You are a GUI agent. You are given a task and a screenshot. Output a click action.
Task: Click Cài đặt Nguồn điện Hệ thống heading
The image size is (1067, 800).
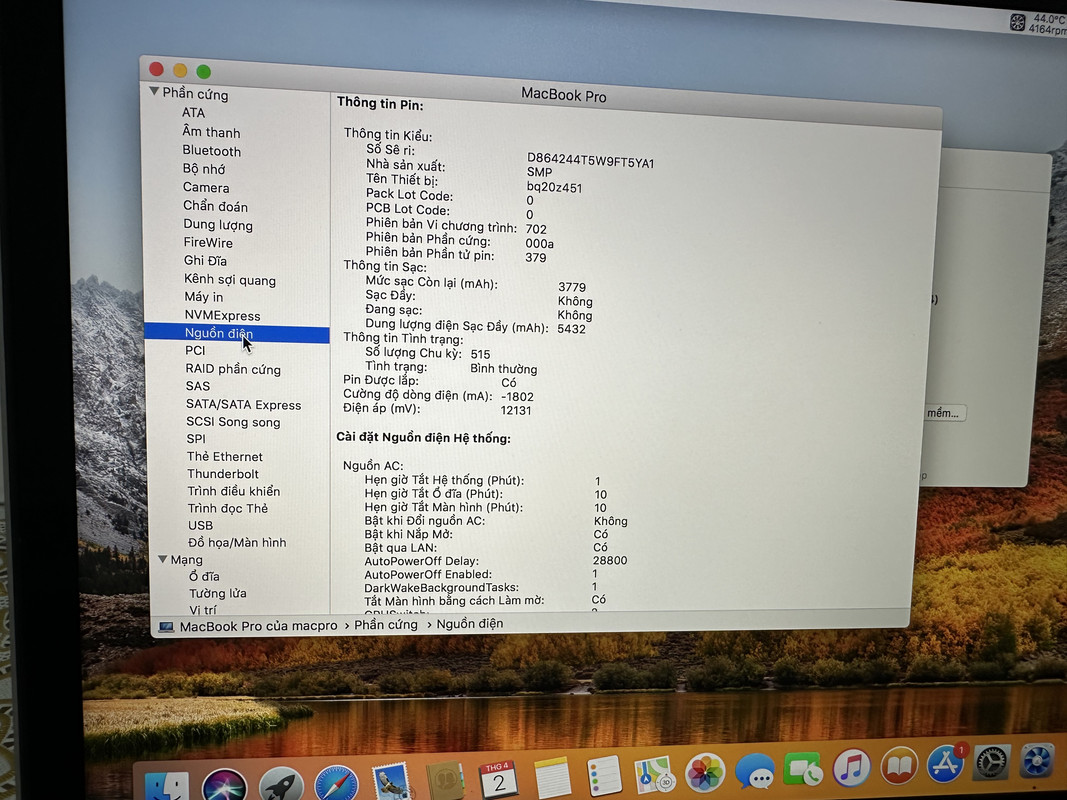point(423,437)
